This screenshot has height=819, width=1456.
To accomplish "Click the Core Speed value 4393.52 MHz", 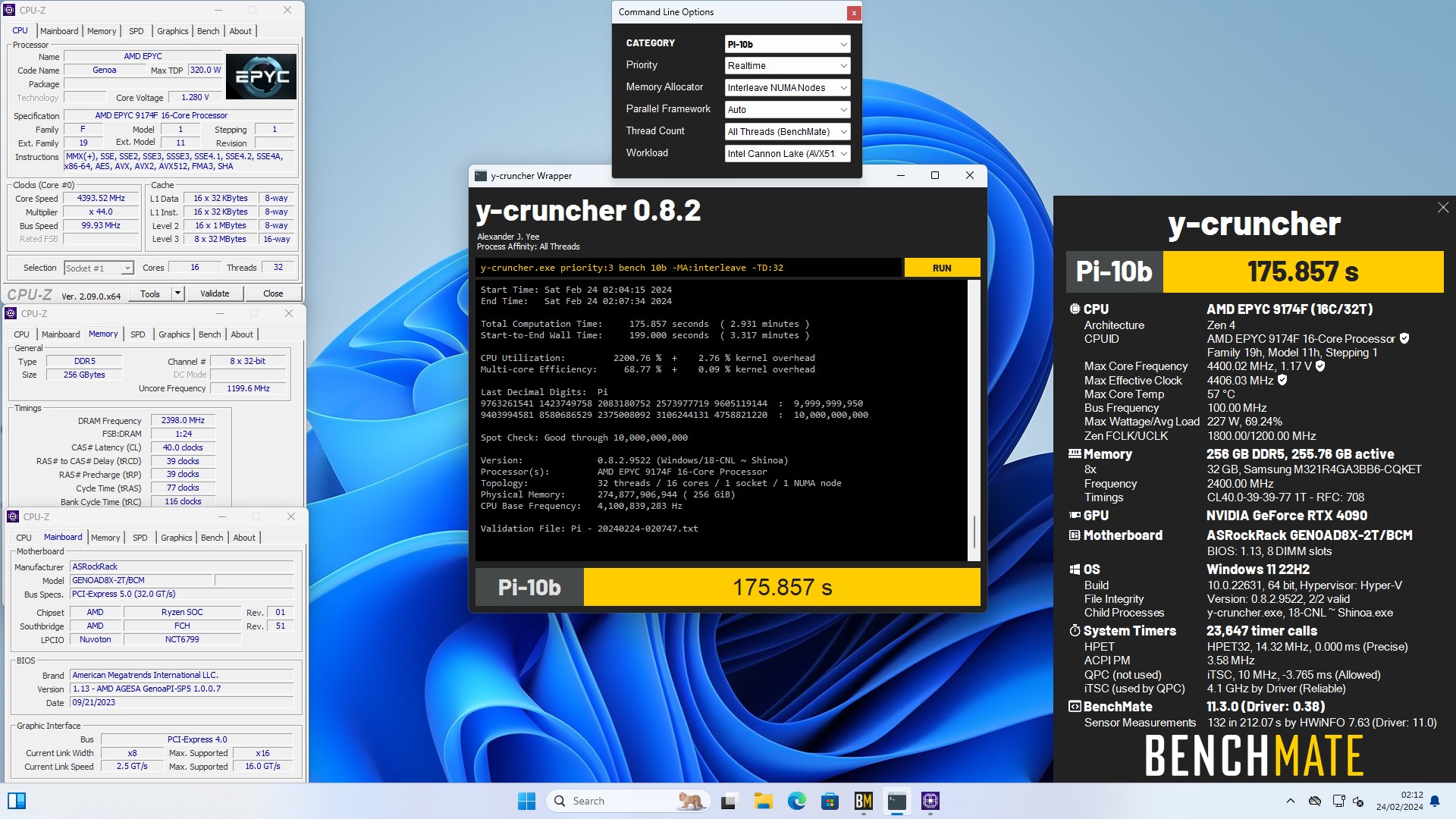I will click(101, 199).
